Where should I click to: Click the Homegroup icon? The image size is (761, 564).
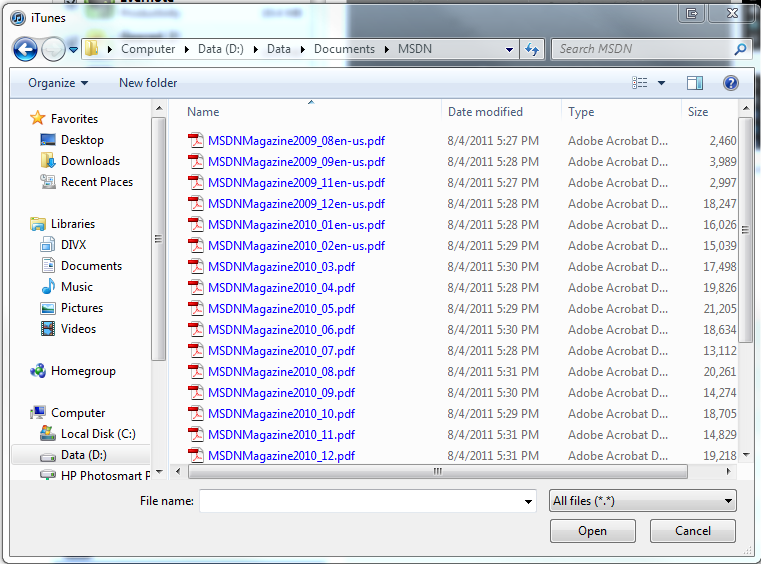pyautogui.click(x=38, y=371)
